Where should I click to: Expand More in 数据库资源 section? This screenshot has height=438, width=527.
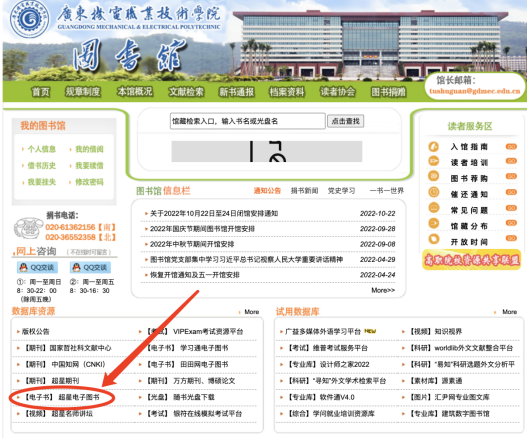[x=252, y=312]
